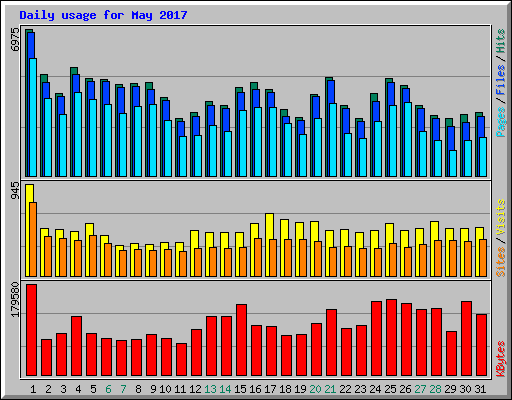Select day 16 on the x-axis
This screenshot has height=400, width=512.
click(x=255, y=389)
